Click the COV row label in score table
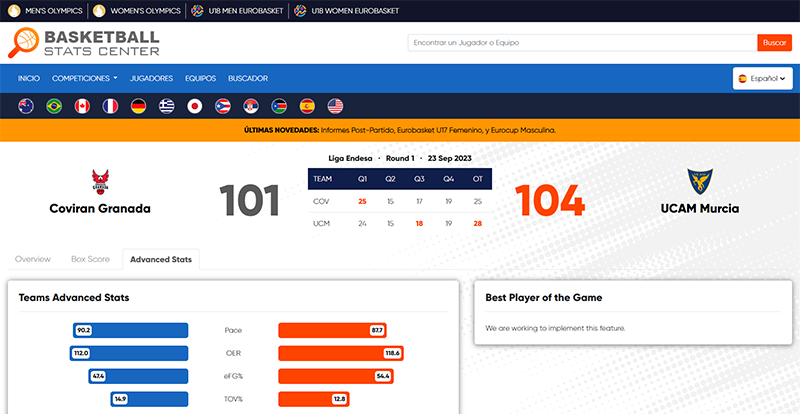 click(321, 202)
